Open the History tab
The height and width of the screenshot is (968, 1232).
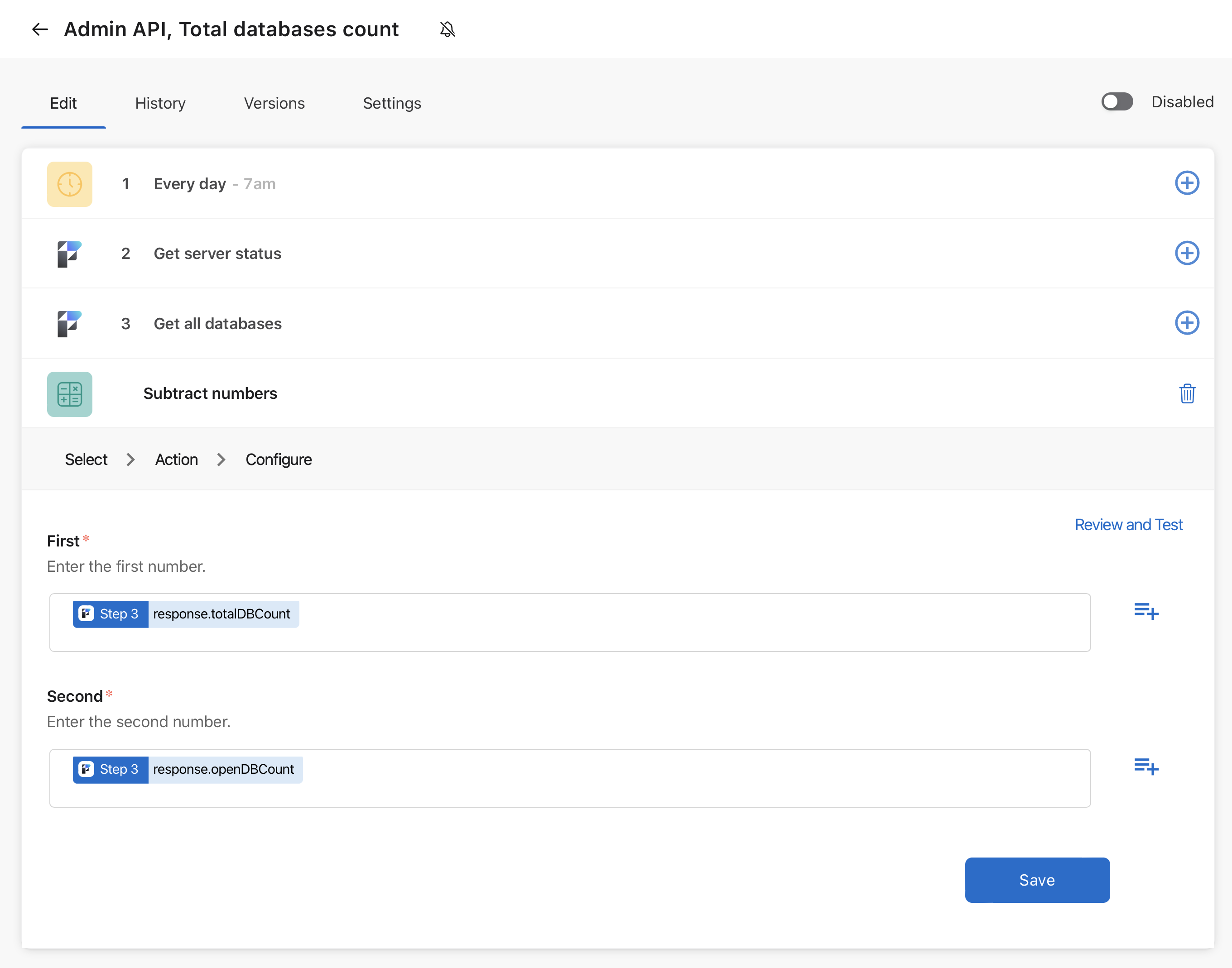[160, 103]
